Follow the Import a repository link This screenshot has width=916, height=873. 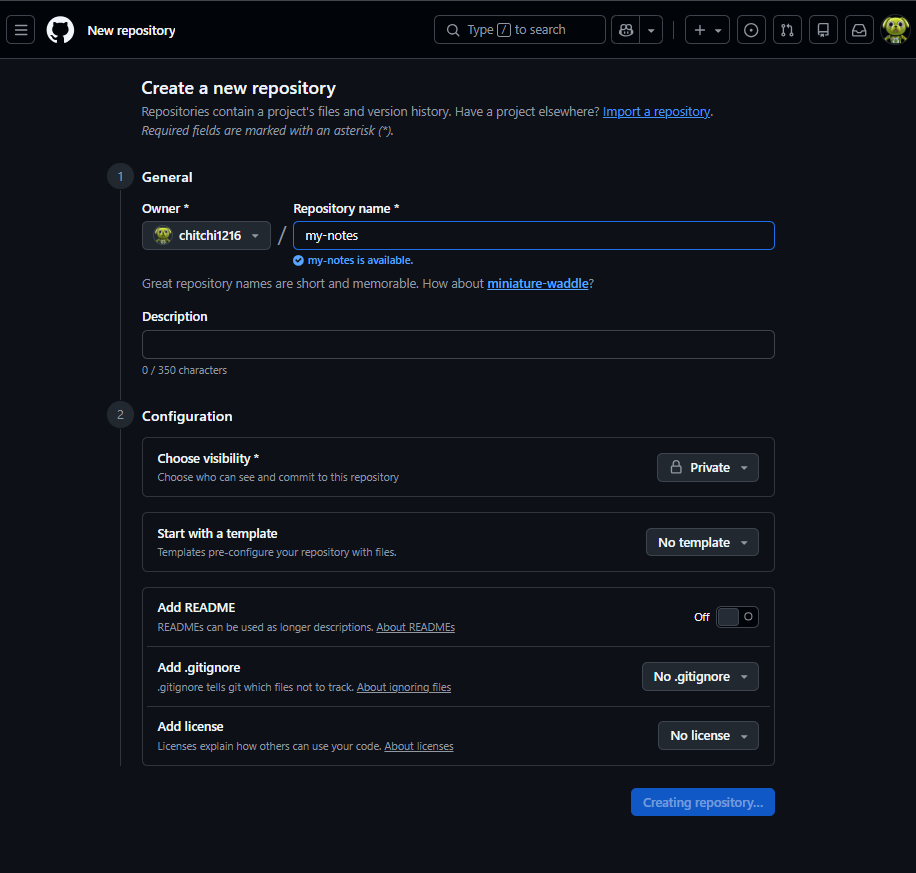(x=656, y=112)
